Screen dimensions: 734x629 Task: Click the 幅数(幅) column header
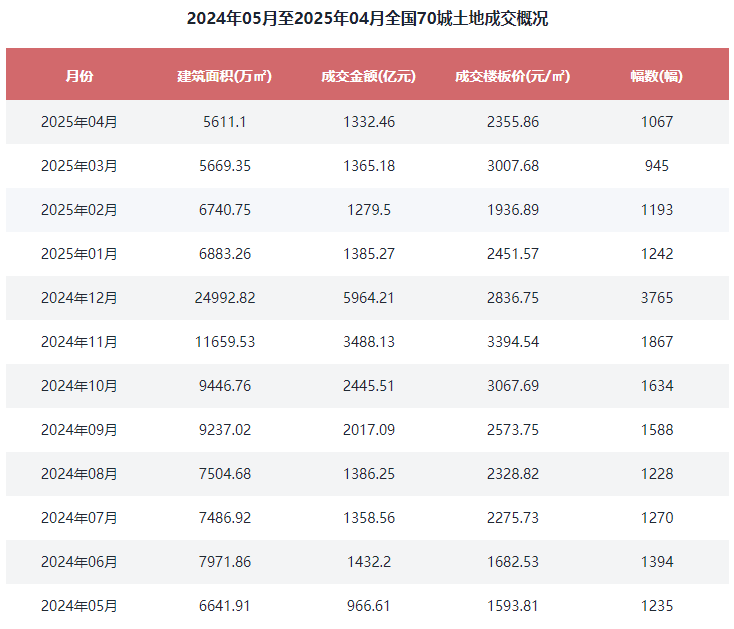pos(656,76)
